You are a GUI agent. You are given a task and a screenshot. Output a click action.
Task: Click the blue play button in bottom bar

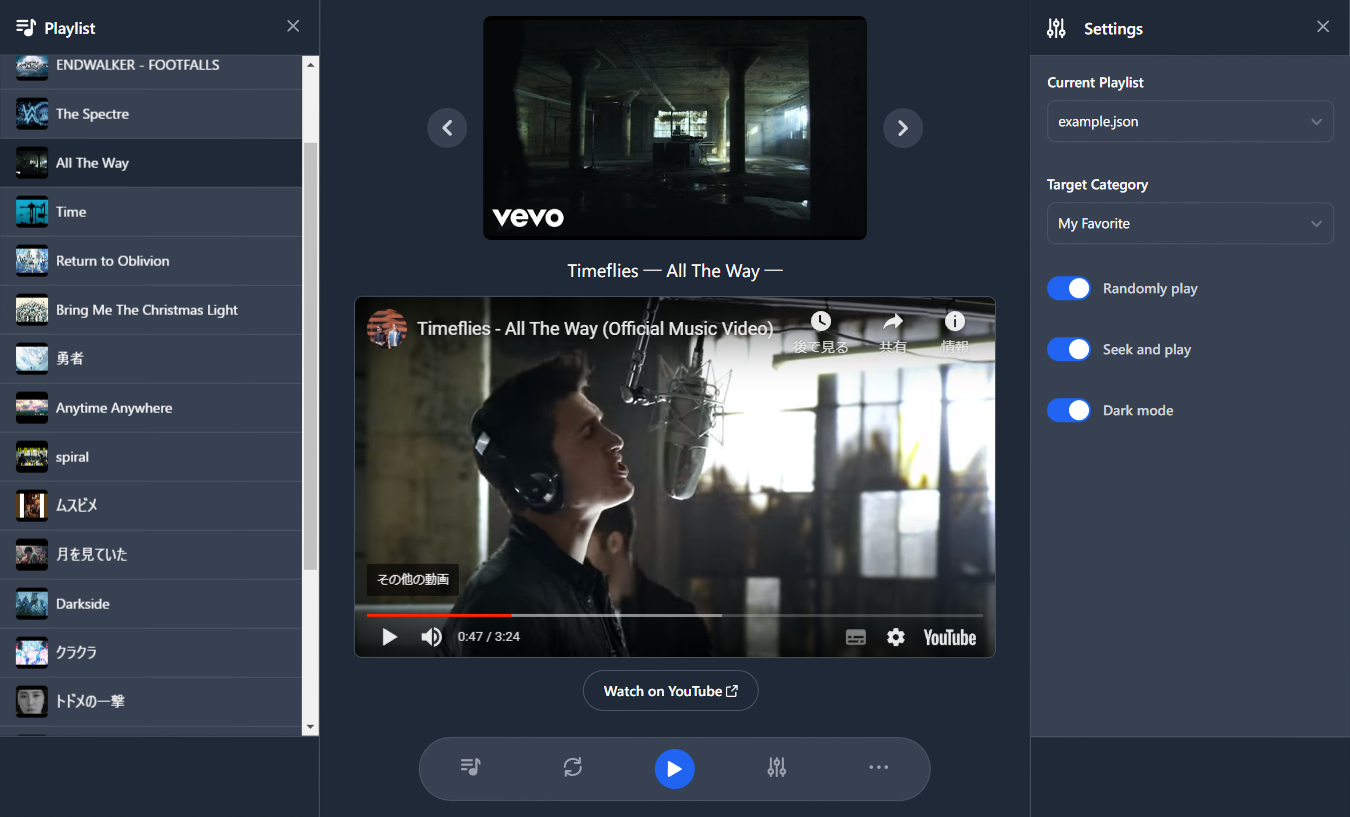pyautogui.click(x=675, y=769)
